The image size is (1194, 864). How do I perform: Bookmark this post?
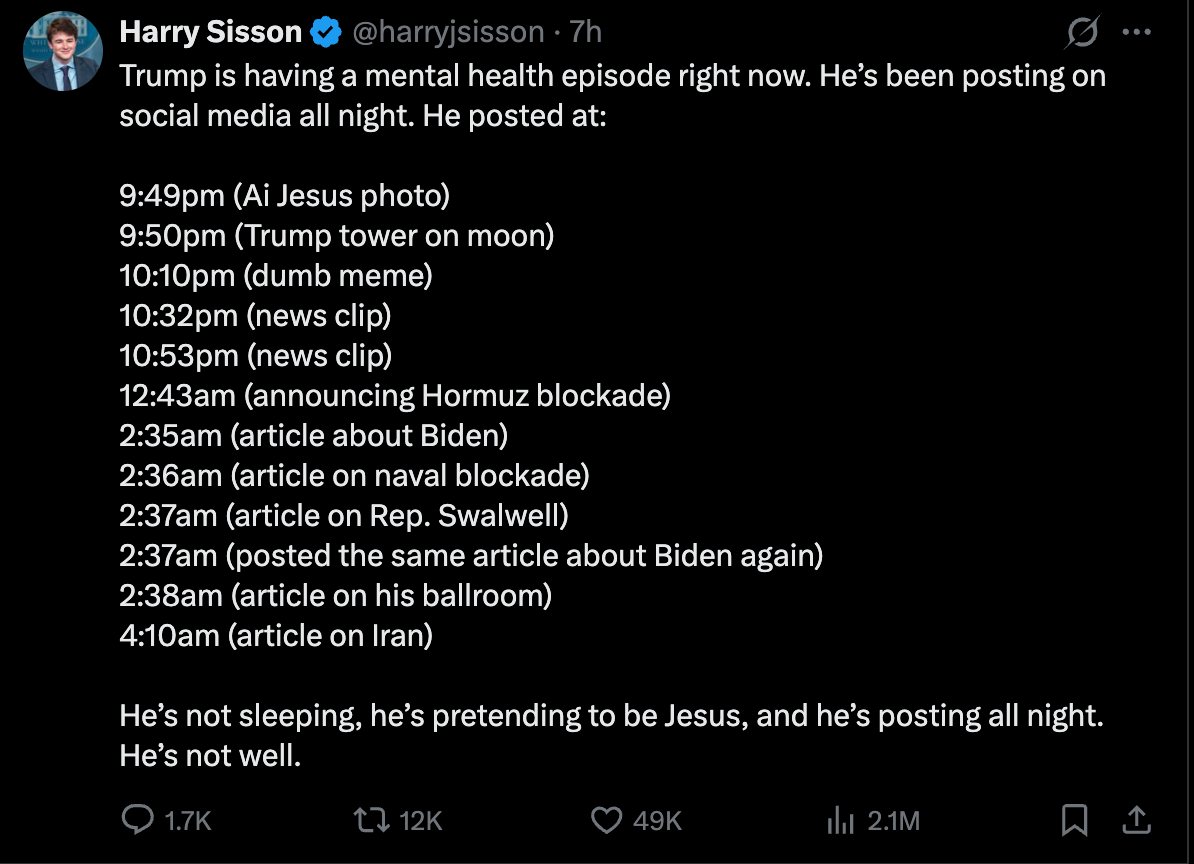click(x=1076, y=820)
